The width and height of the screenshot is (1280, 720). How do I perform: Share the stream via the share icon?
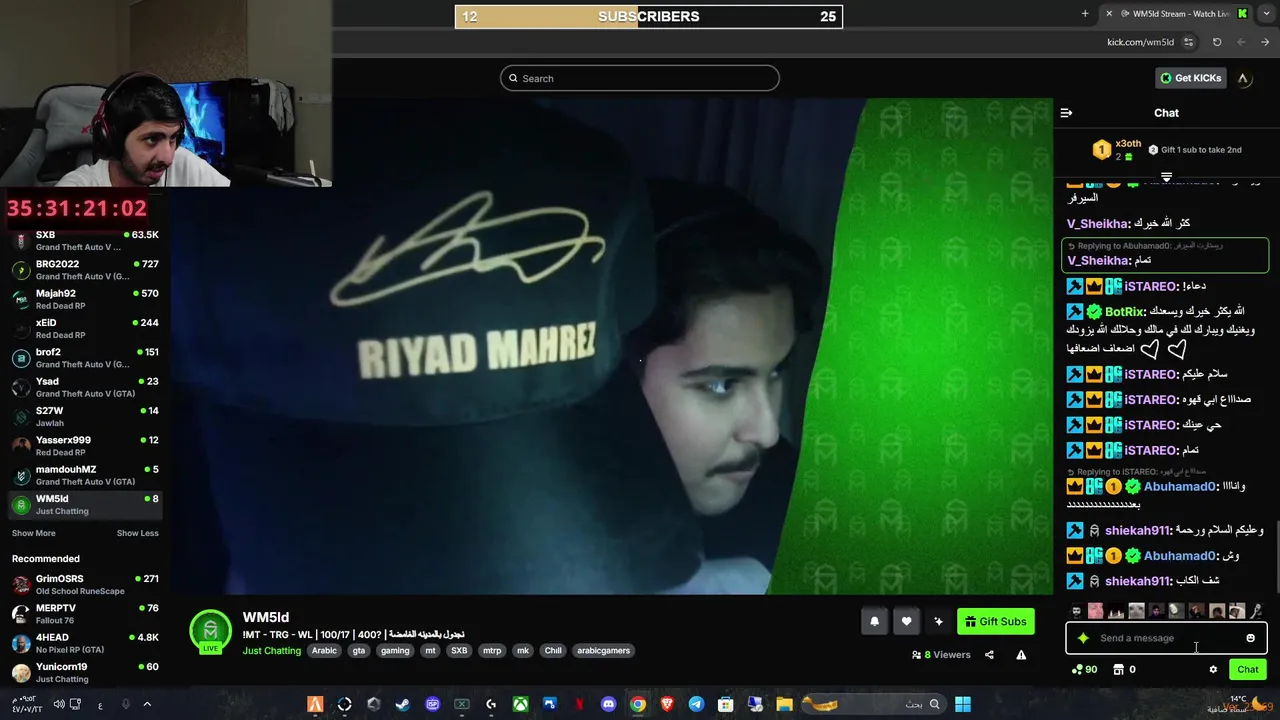(989, 655)
